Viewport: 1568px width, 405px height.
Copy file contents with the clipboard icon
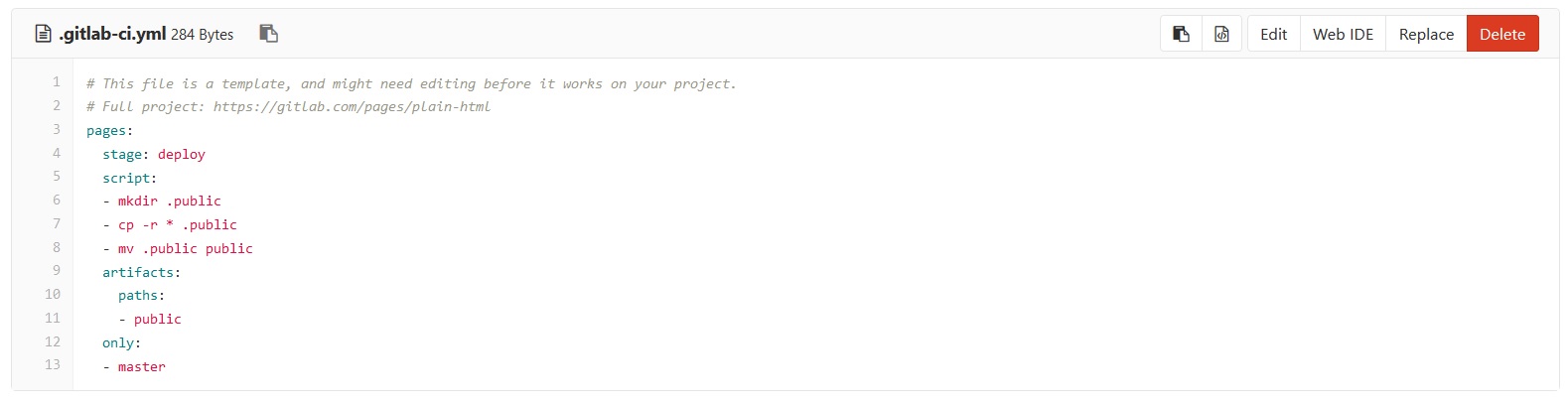(1181, 34)
